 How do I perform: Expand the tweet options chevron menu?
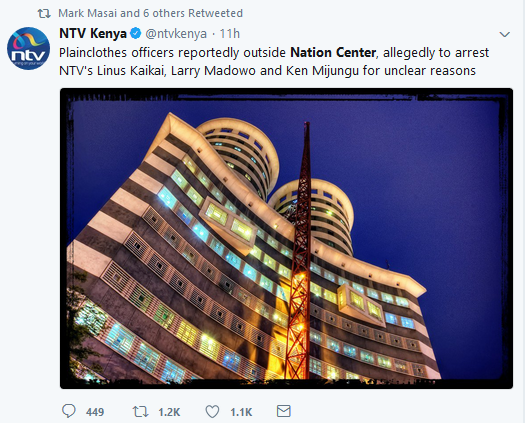click(x=504, y=34)
